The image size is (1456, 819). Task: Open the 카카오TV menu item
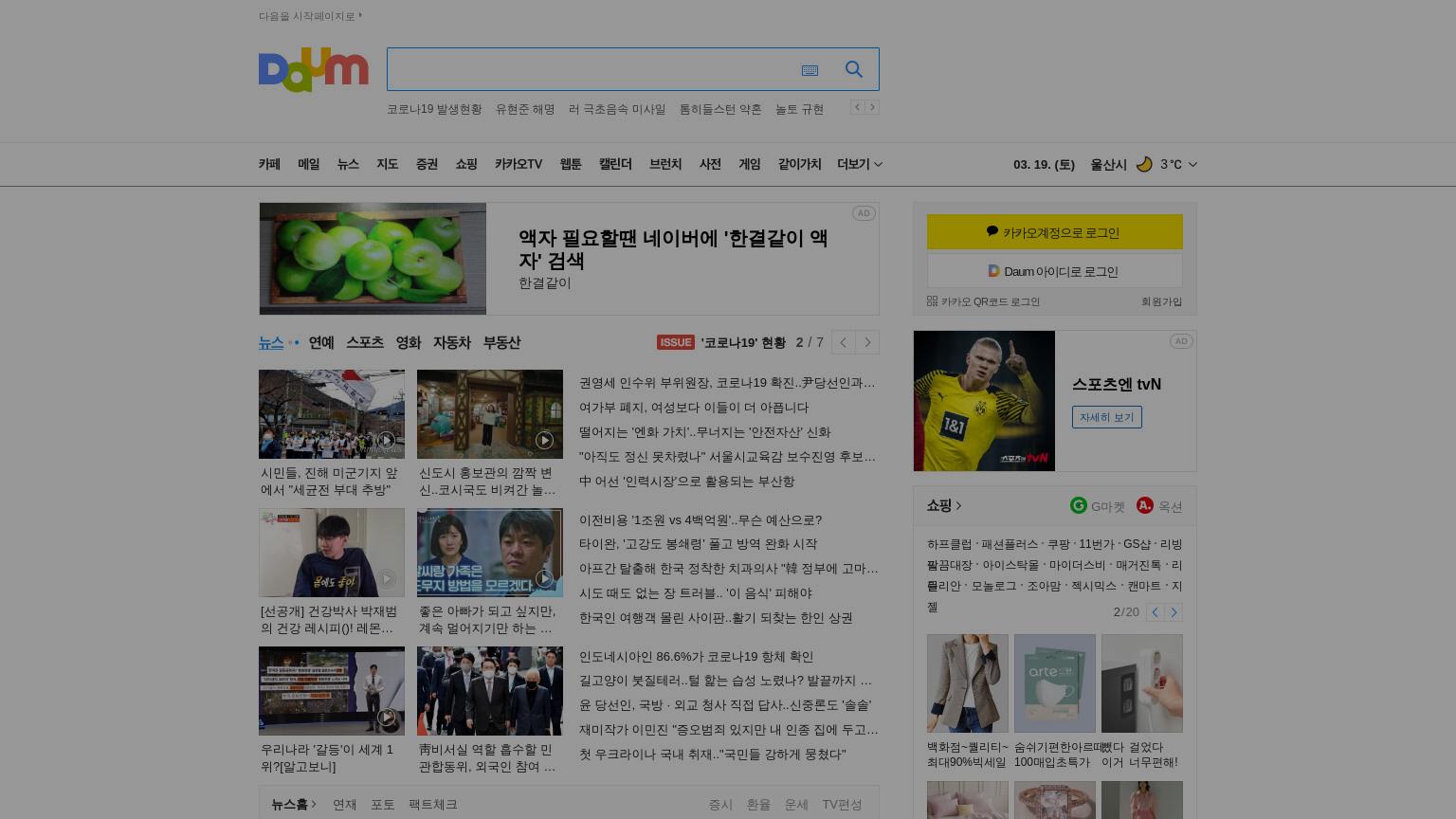click(519, 164)
